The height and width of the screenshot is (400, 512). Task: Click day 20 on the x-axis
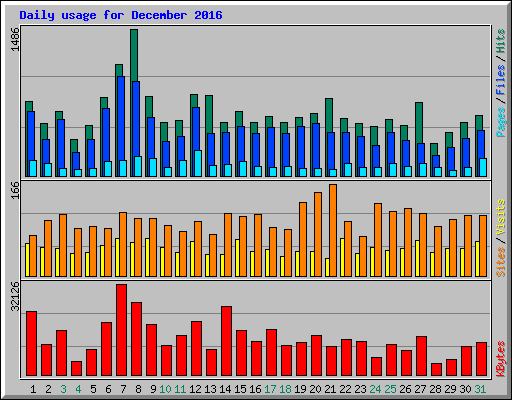pyautogui.click(x=315, y=389)
